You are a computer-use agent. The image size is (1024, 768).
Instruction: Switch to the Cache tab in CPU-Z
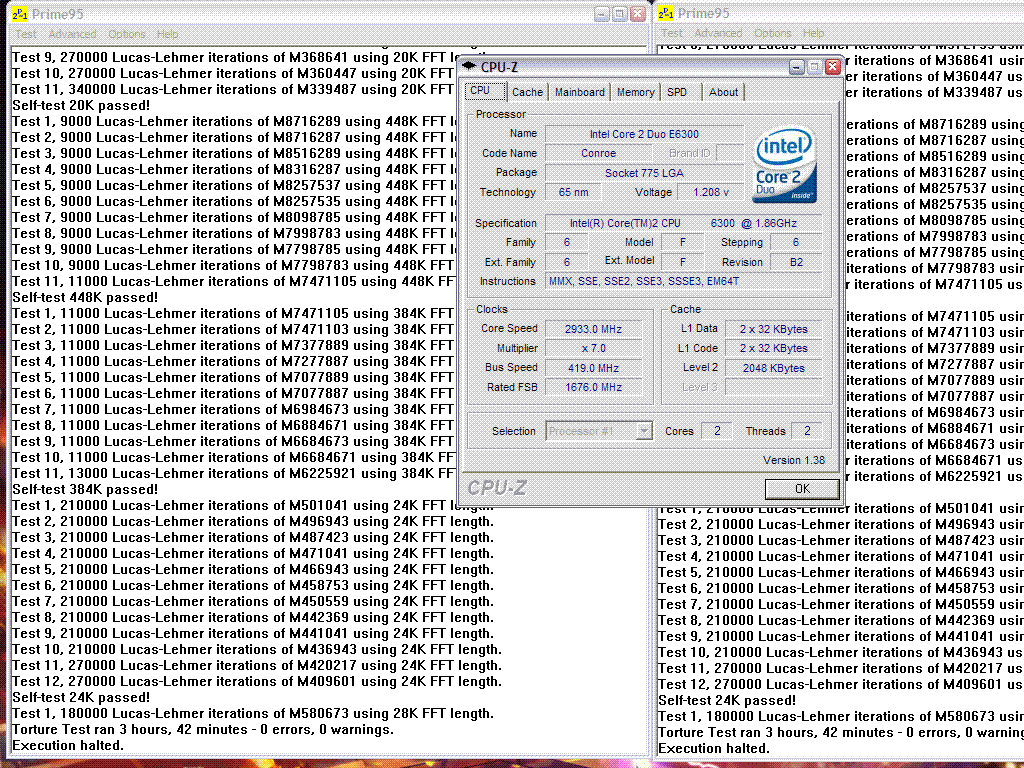[527, 92]
